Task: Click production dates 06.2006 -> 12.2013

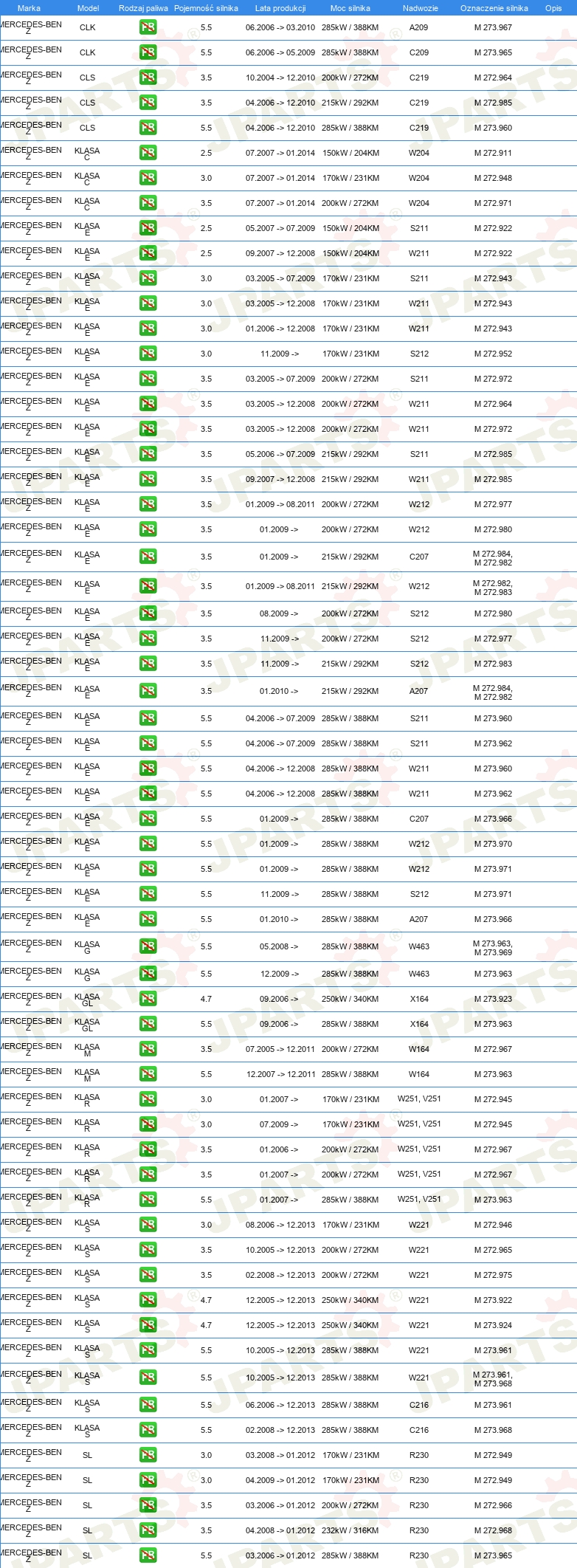Action: (x=280, y=1405)
